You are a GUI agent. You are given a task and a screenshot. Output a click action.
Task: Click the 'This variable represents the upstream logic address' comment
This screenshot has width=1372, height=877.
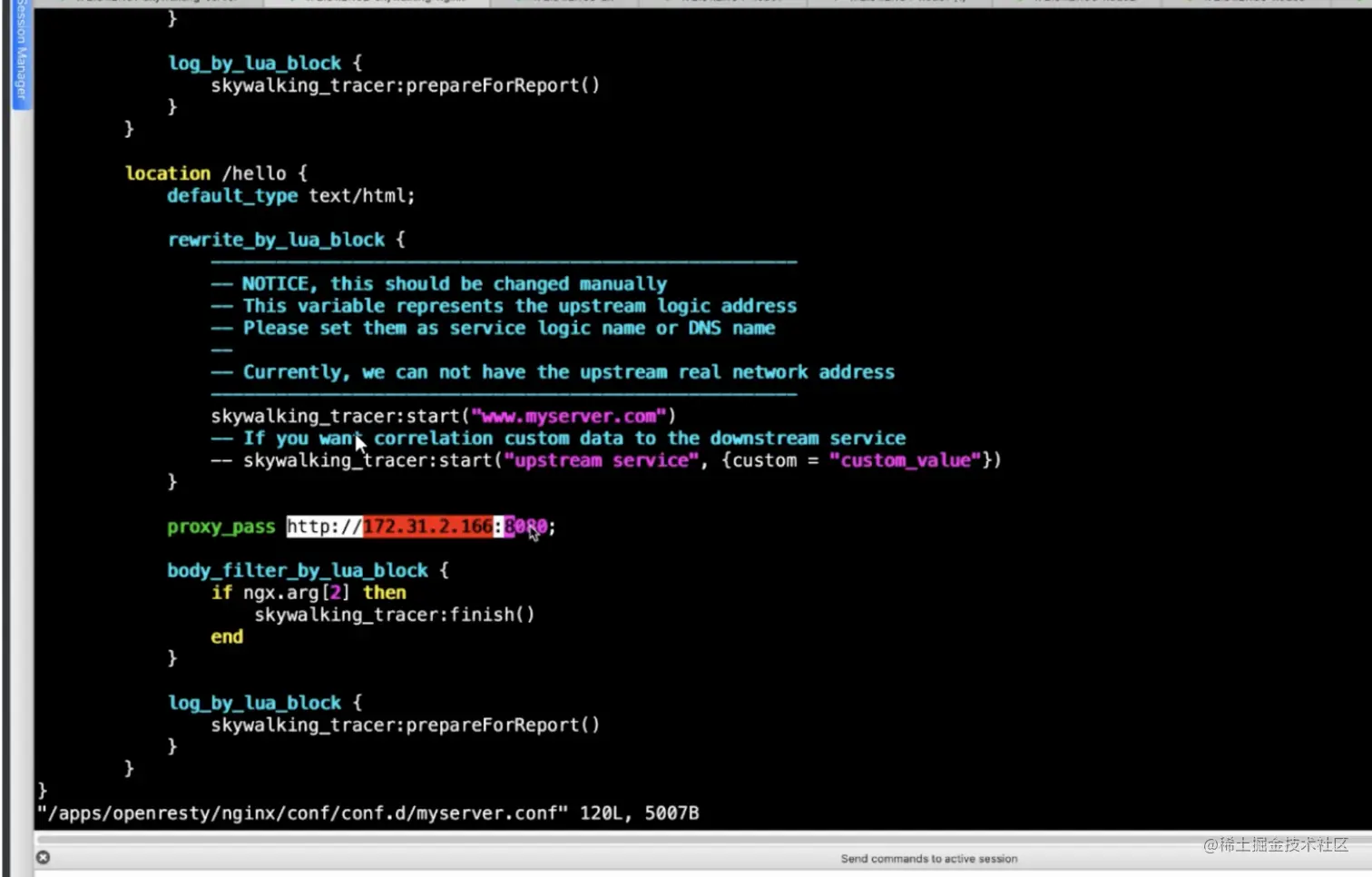point(504,306)
